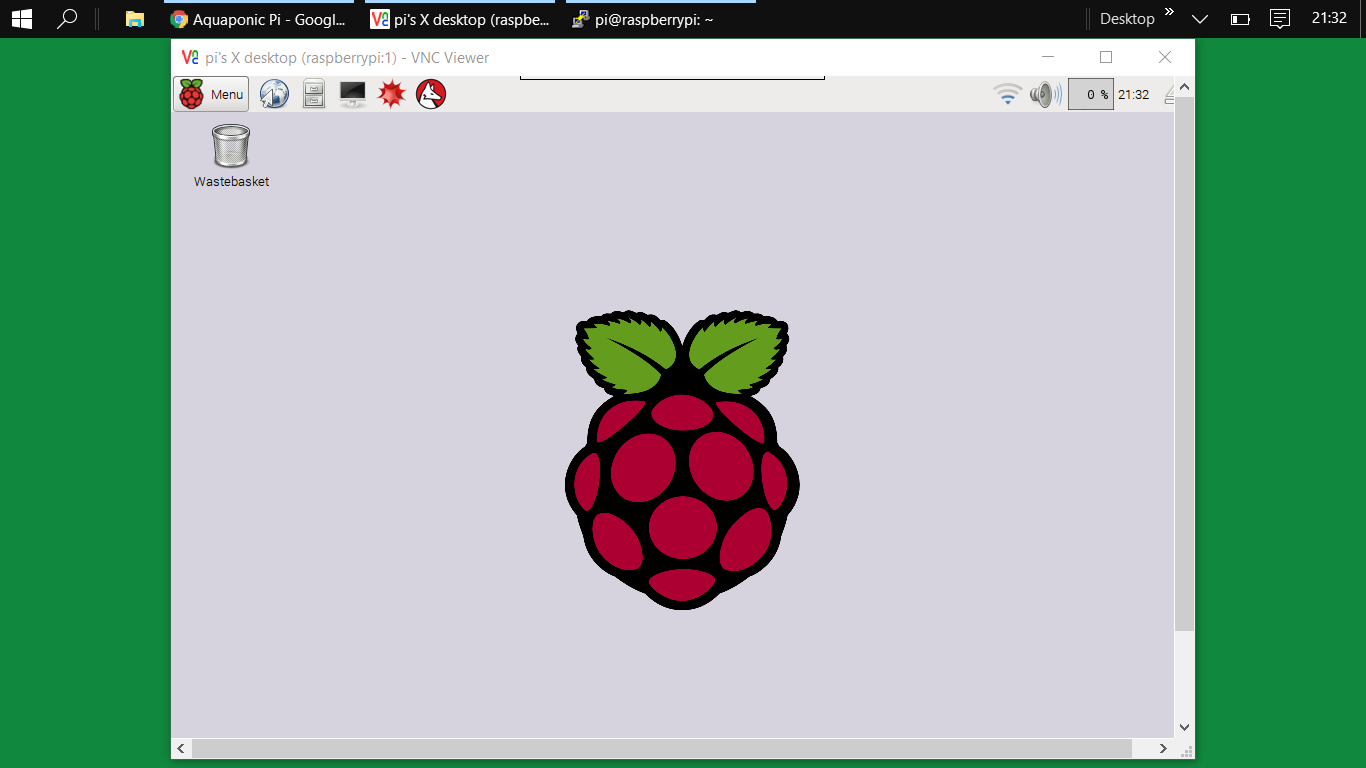Open the Raspberry Pi Menu

[x=210, y=93]
